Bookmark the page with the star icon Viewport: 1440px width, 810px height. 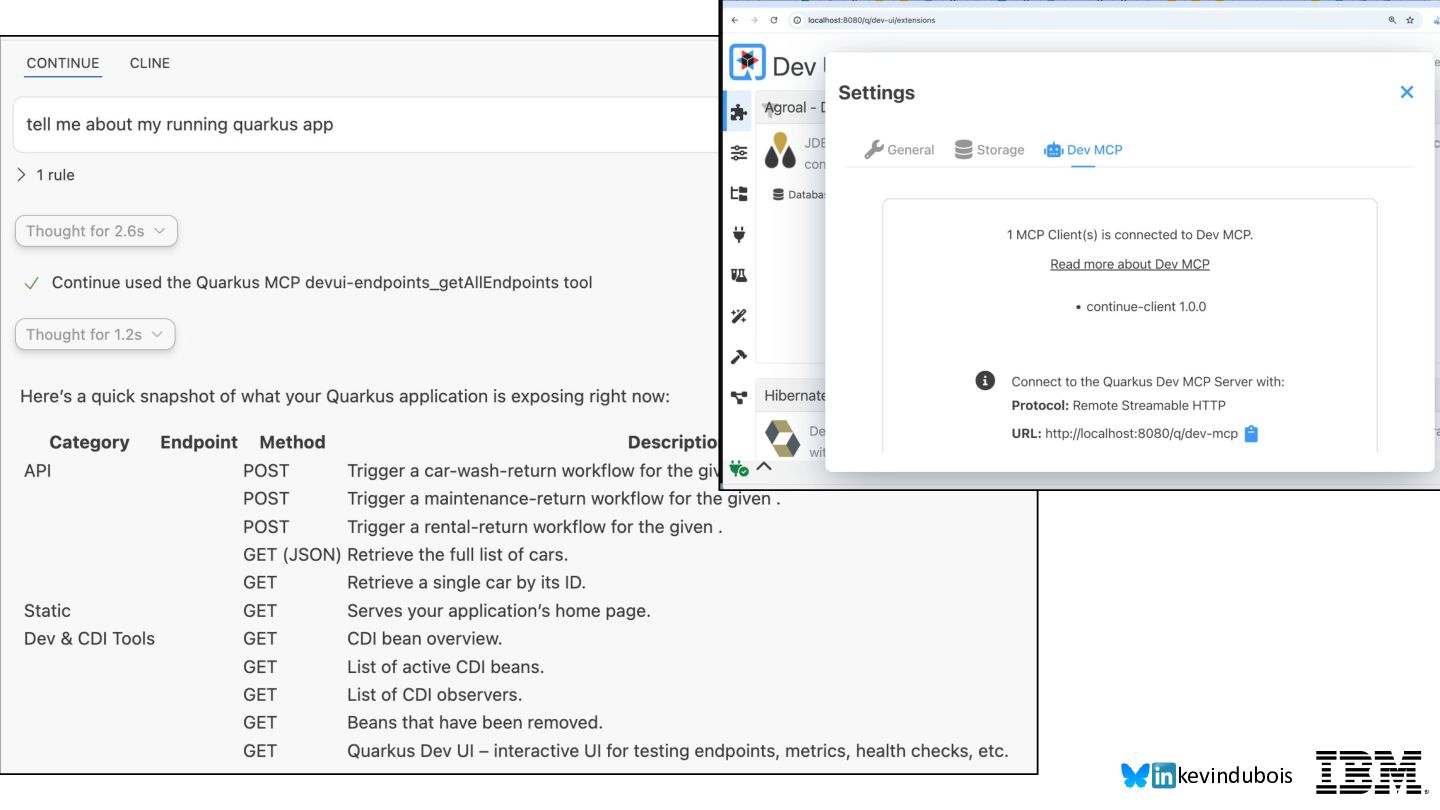point(1410,20)
